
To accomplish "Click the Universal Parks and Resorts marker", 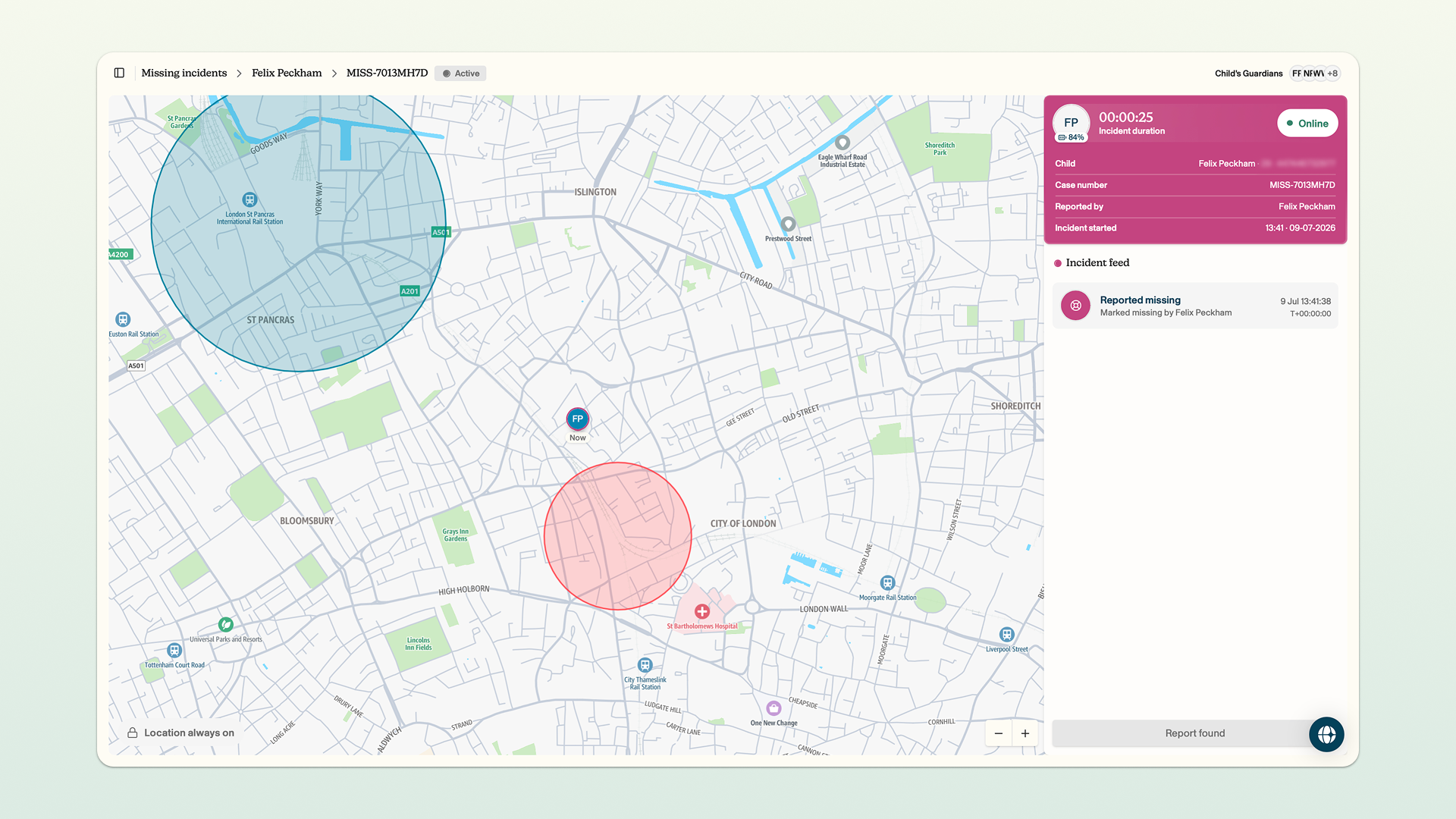I will point(226,624).
